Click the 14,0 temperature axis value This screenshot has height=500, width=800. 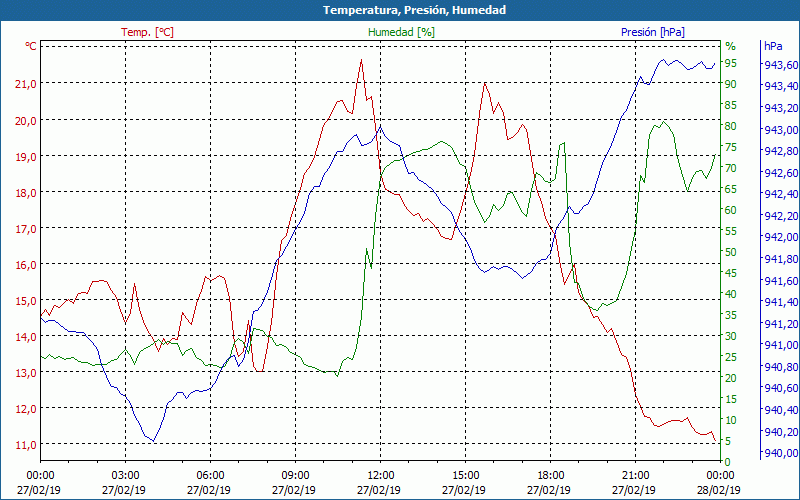coord(26,337)
